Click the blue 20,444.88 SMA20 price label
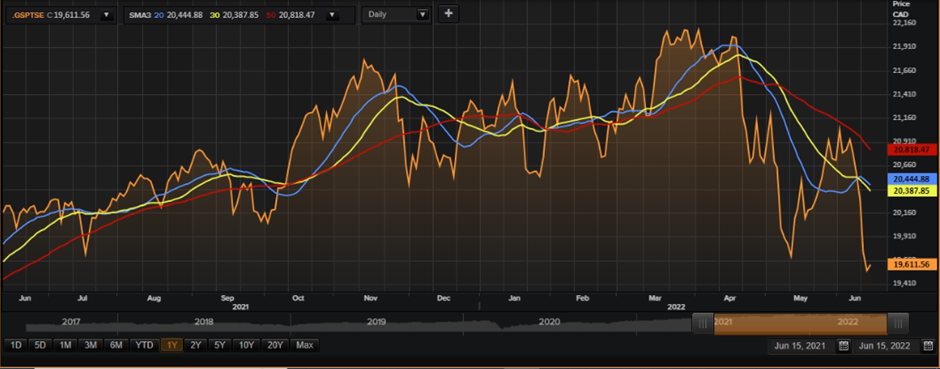Screen dimensions: 940x369 (911, 179)
